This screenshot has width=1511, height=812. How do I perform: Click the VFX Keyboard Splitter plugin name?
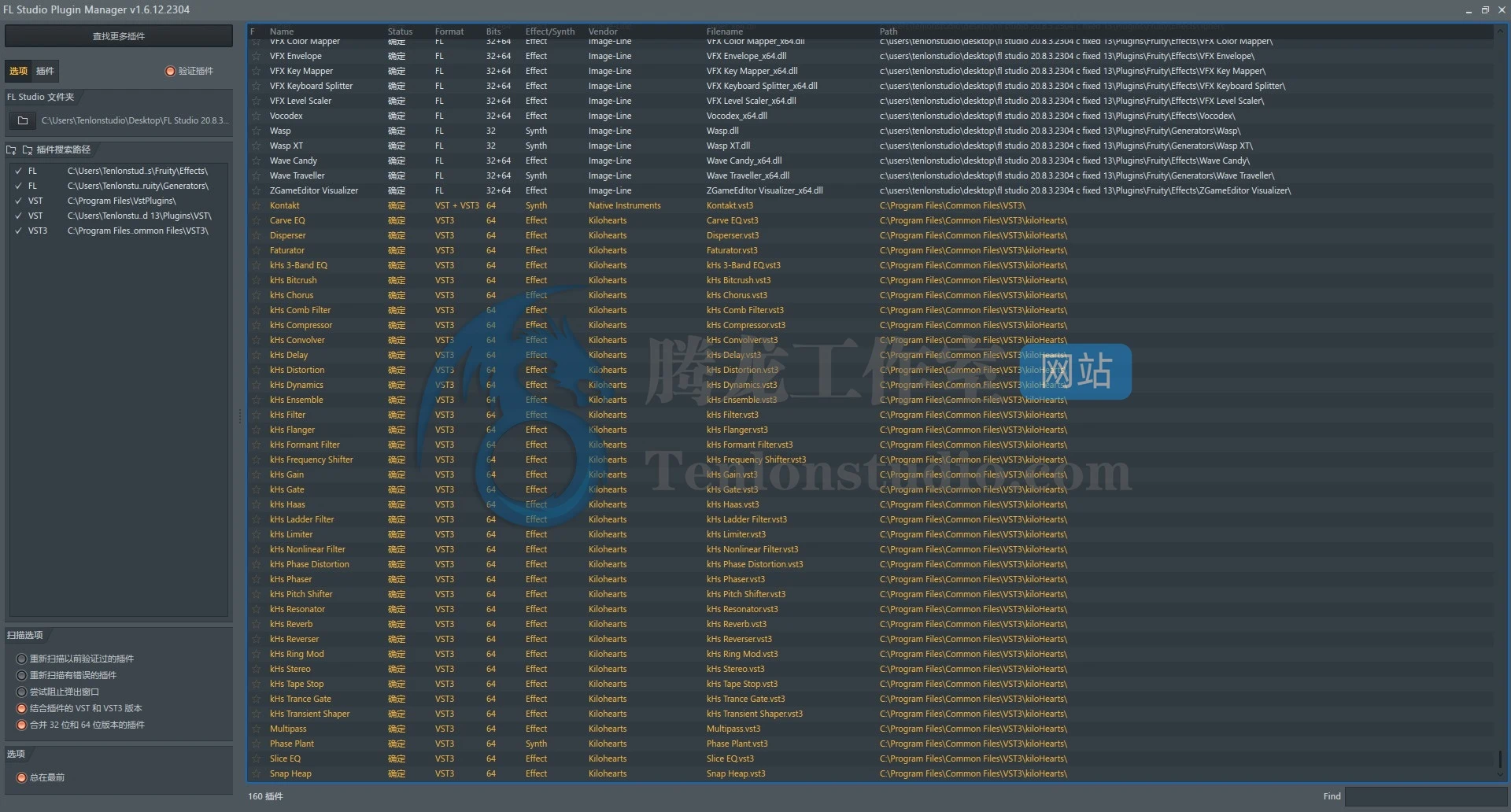[x=311, y=86]
